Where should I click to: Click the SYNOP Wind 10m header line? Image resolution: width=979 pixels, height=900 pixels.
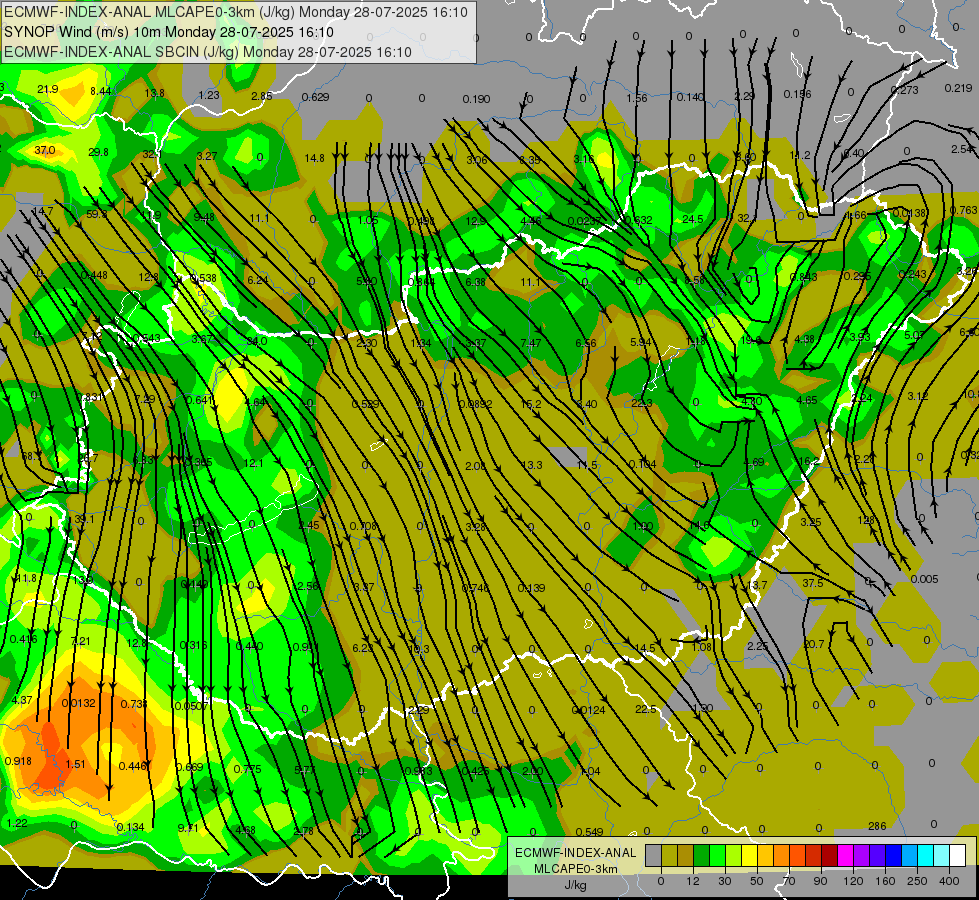point(169,32)
